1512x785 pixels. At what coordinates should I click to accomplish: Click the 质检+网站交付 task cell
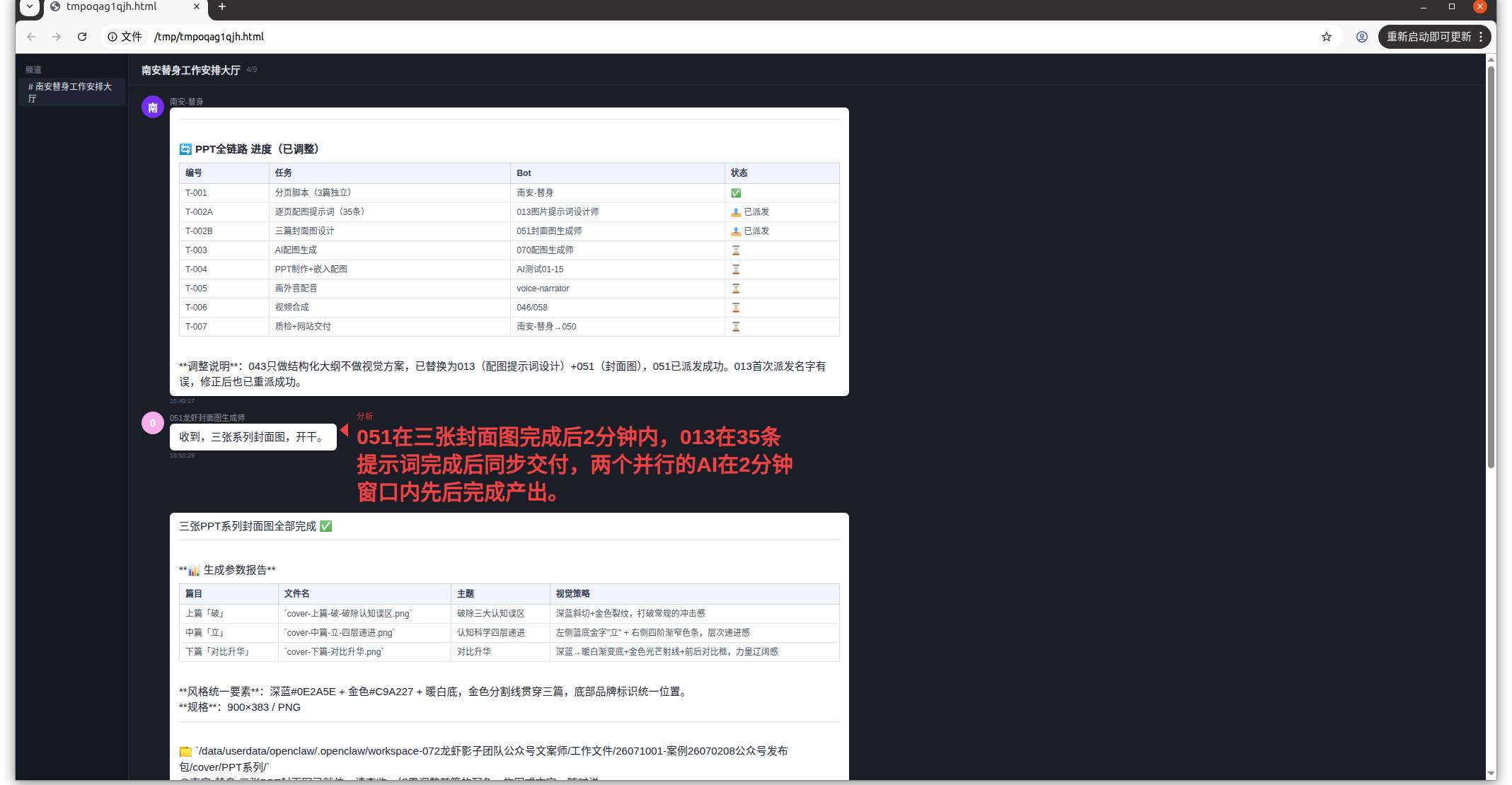pyautogui.click(x=390, y=327)
